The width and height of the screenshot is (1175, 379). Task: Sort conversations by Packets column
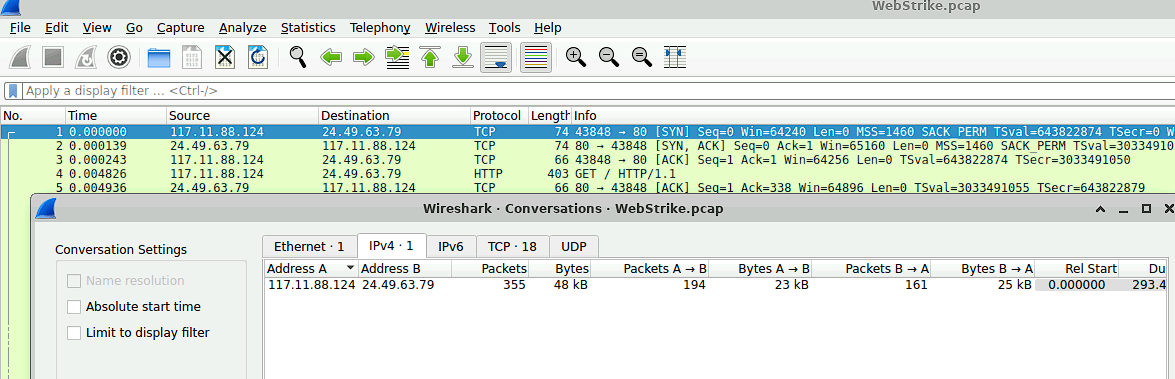tap(491, 268)
